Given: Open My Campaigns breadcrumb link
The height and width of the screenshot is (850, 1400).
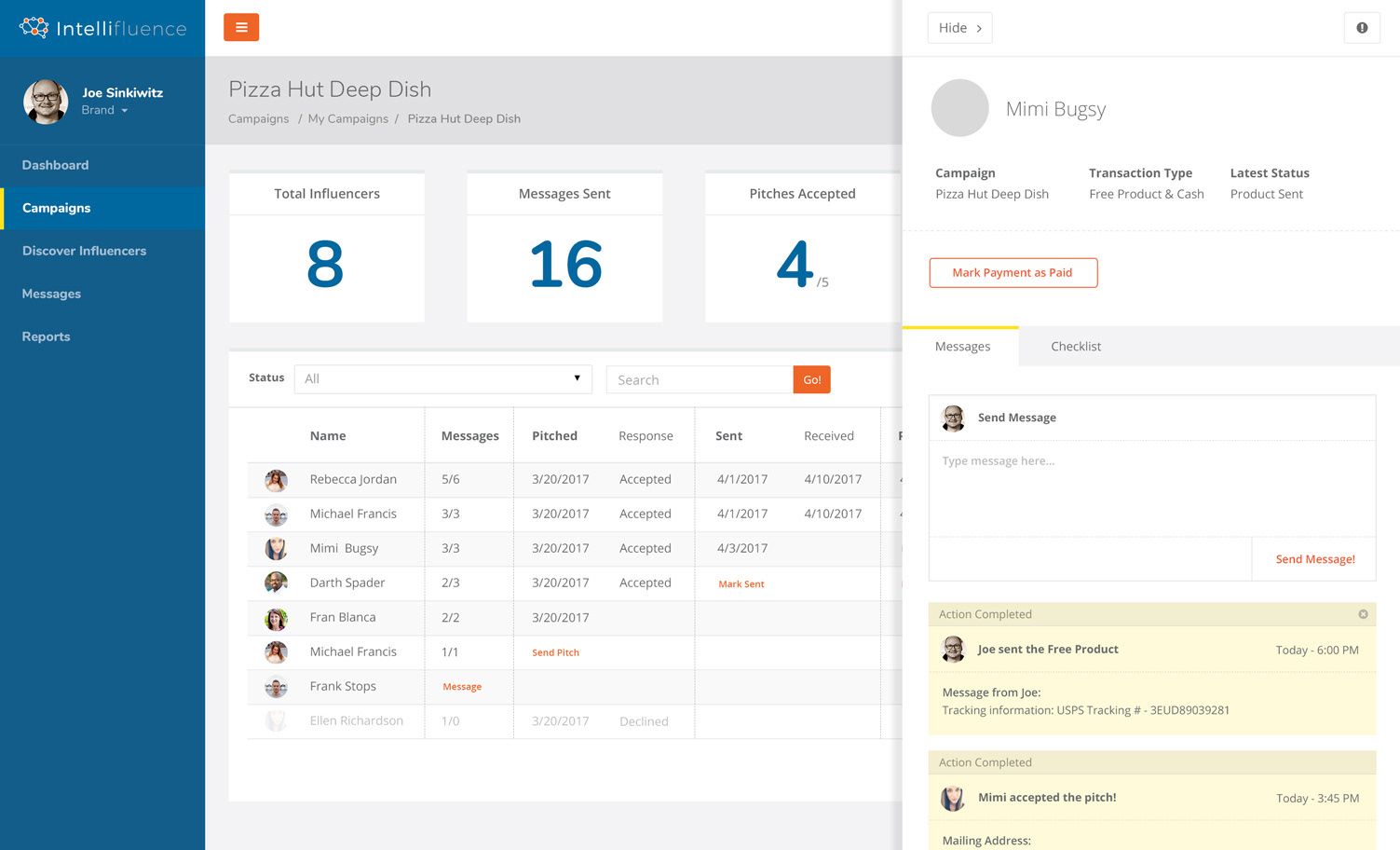Looking at the screenshot, I should 348,119.
